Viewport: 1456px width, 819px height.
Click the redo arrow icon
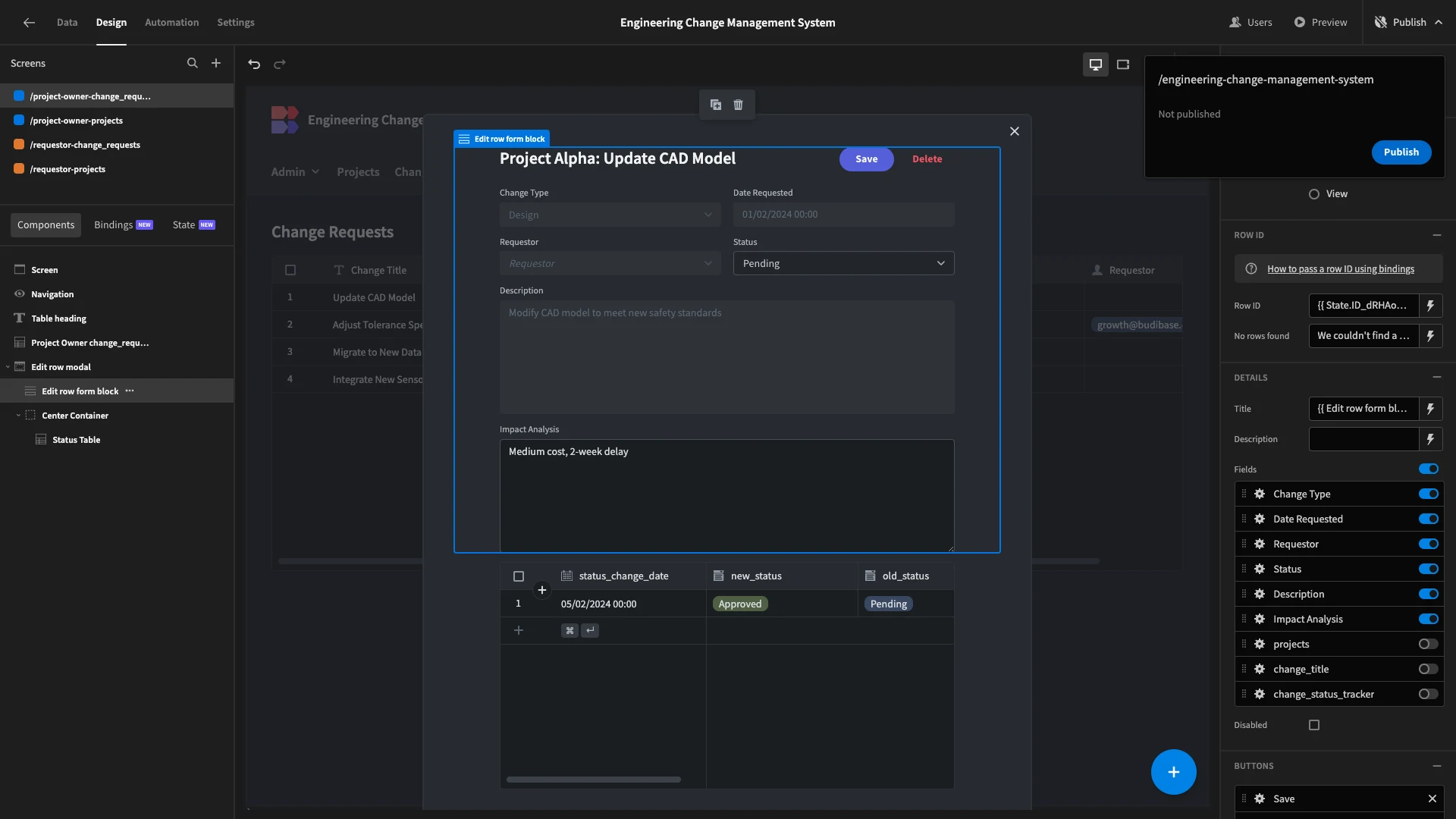280,64
